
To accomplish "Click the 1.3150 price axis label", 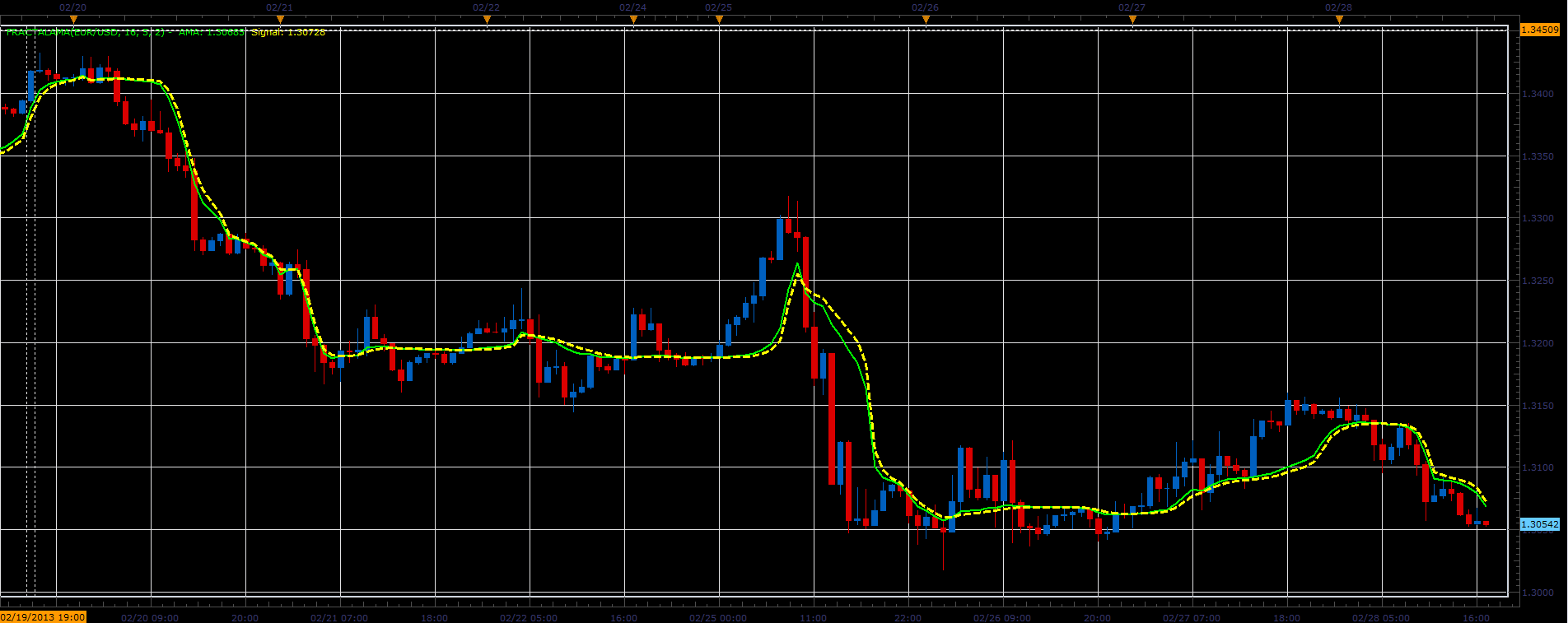I will (1539, 406).
